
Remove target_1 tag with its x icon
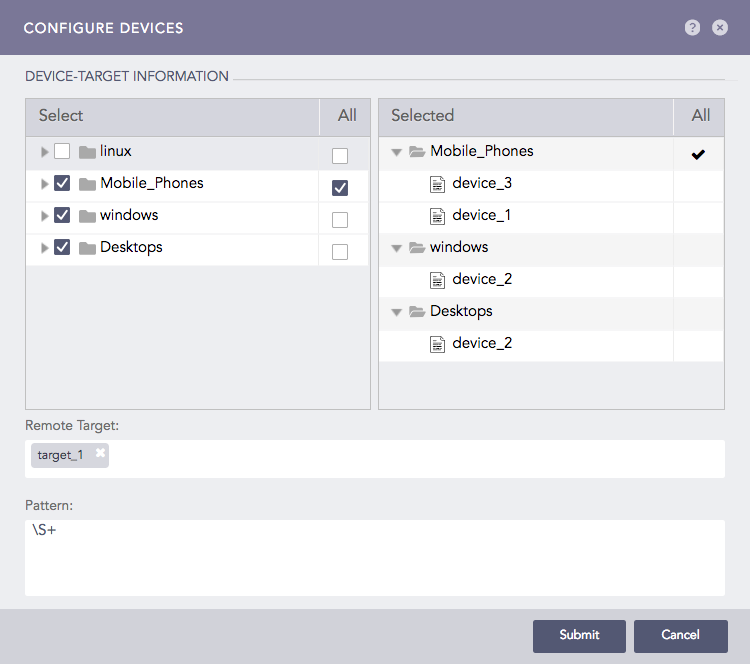tap(100, 453)
